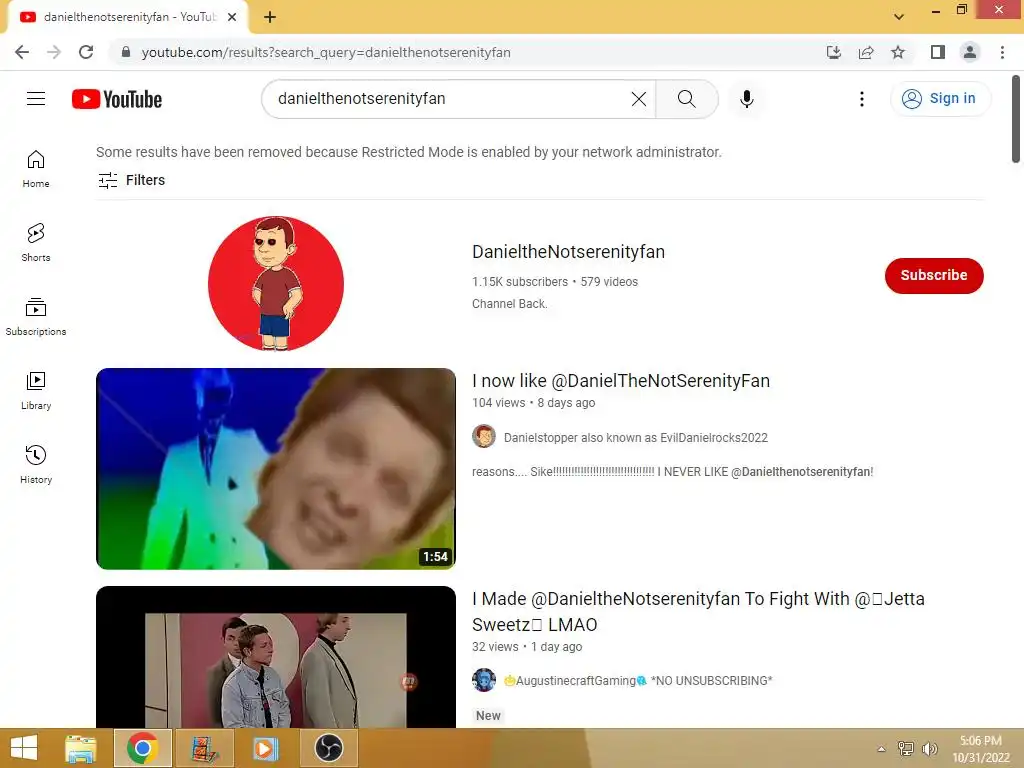Click the taskbar clock and date
Viewport: 1024px width, 768px height.
click(981, 749)
